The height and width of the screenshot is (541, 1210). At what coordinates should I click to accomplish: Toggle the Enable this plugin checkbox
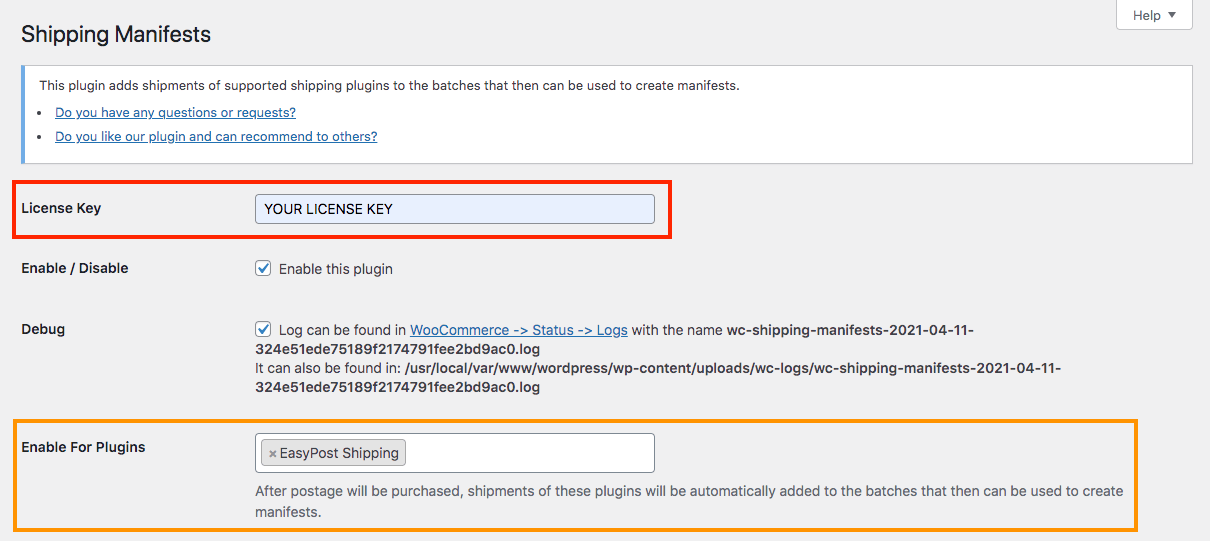point(263,268)
